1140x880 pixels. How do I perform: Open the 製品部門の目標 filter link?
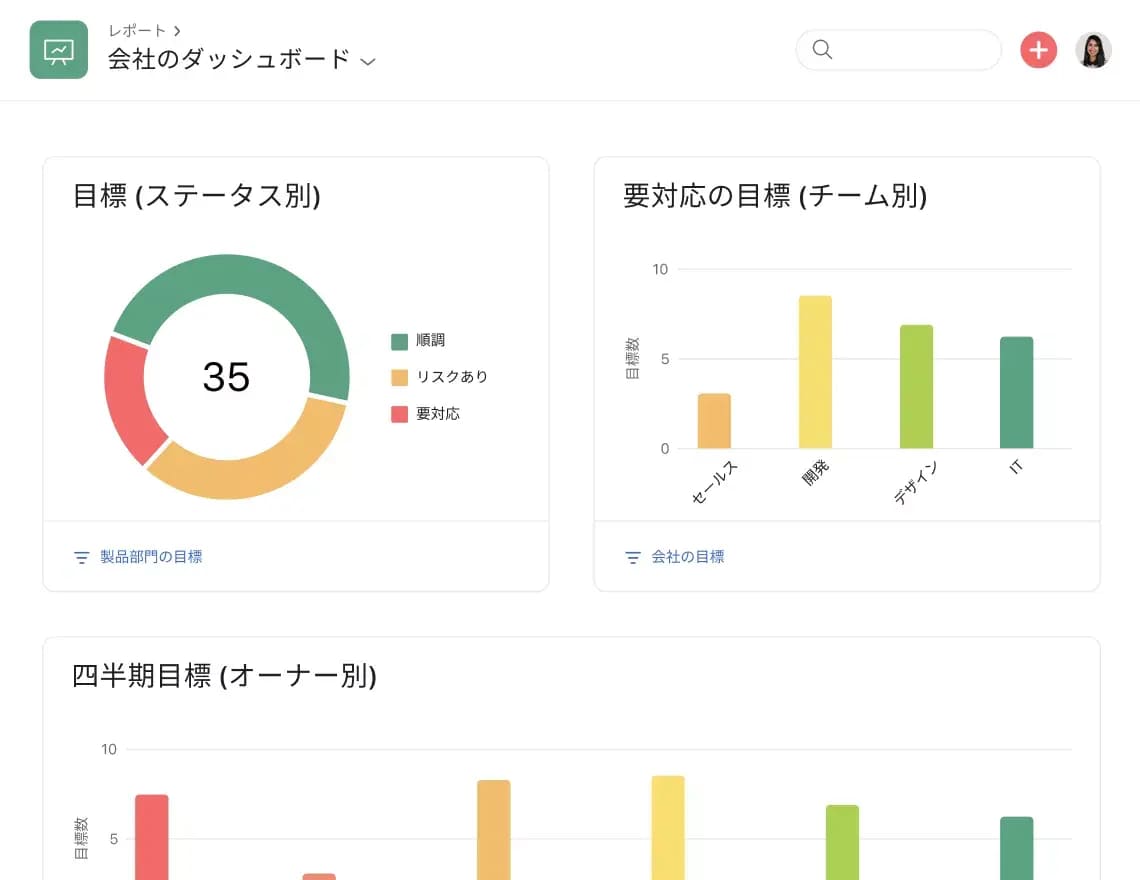pyautogui.click(x=151, y=556)
